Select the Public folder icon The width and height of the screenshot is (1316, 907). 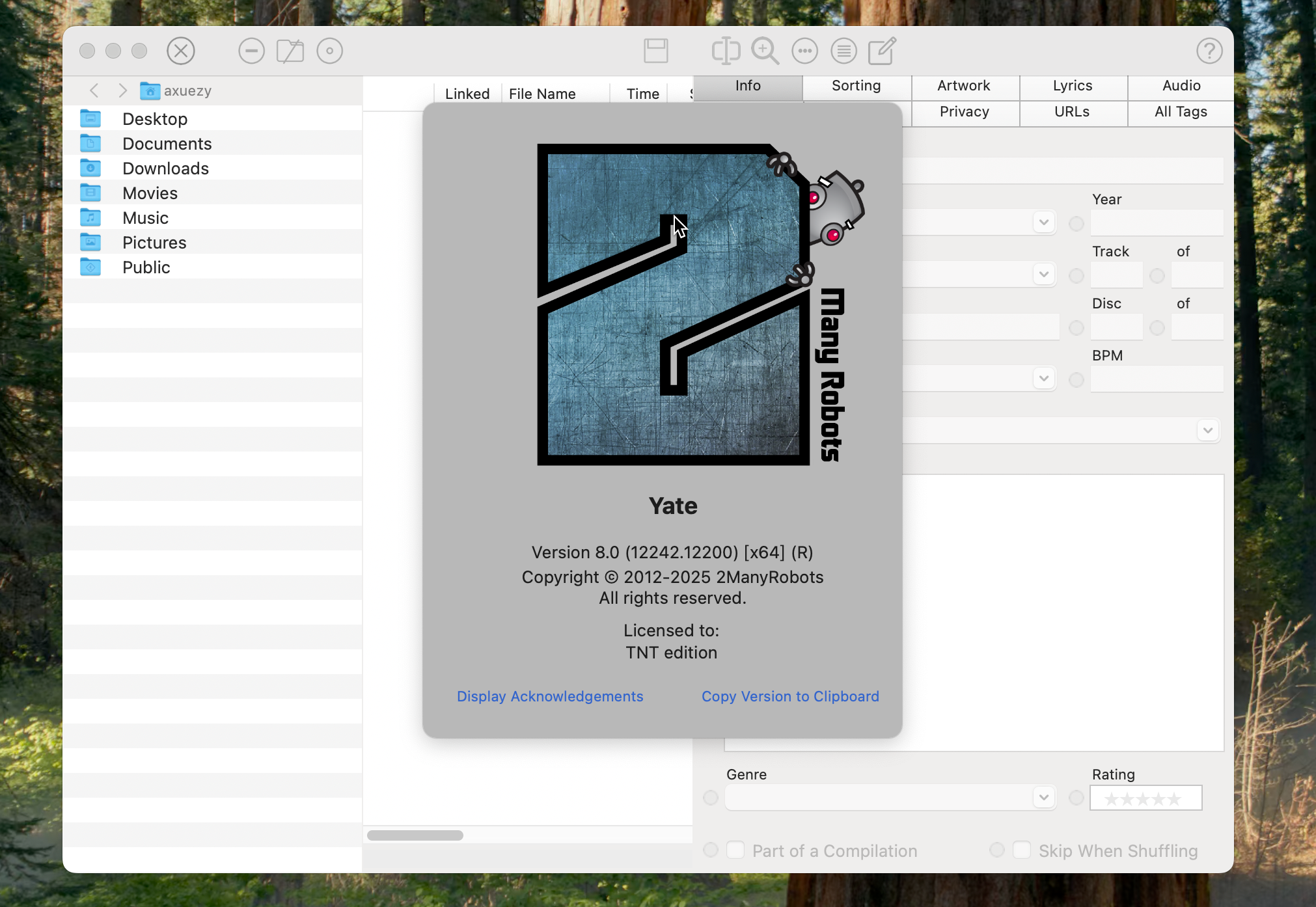(90, 267)
